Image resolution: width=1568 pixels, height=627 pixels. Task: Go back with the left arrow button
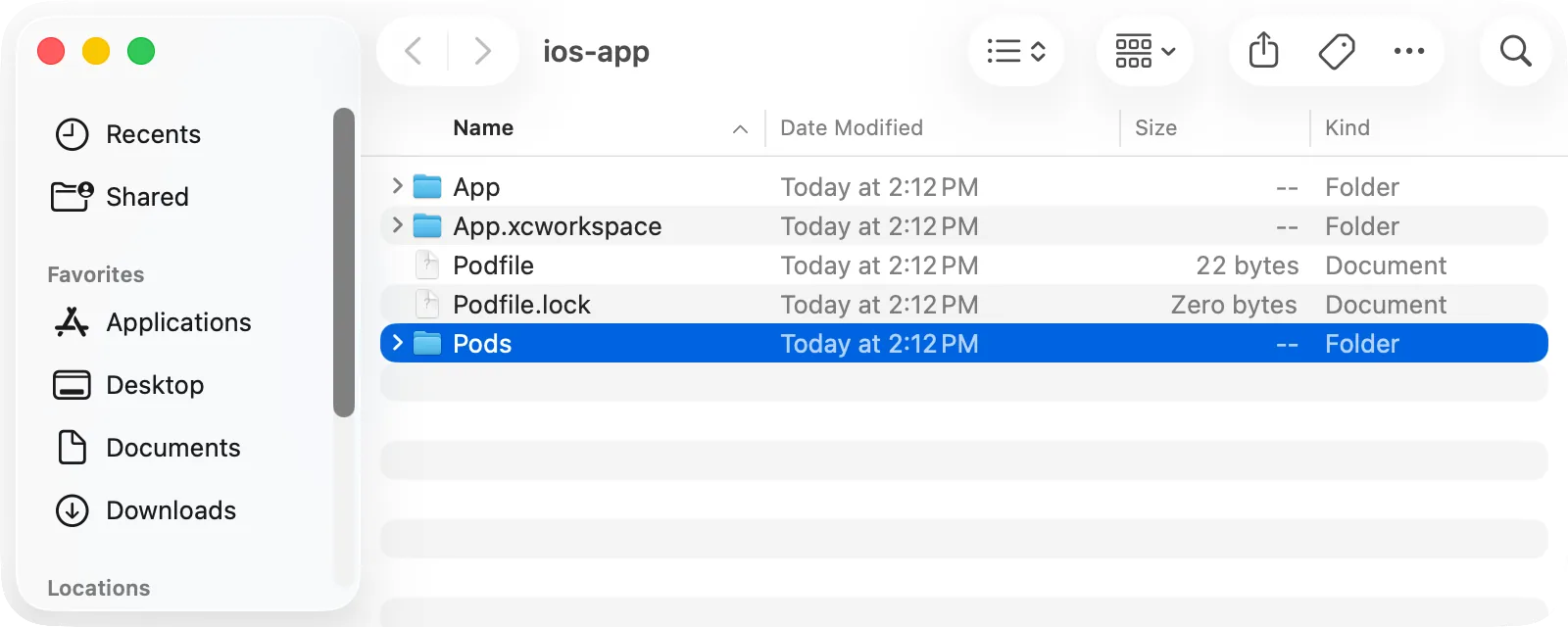click(414, 51)
